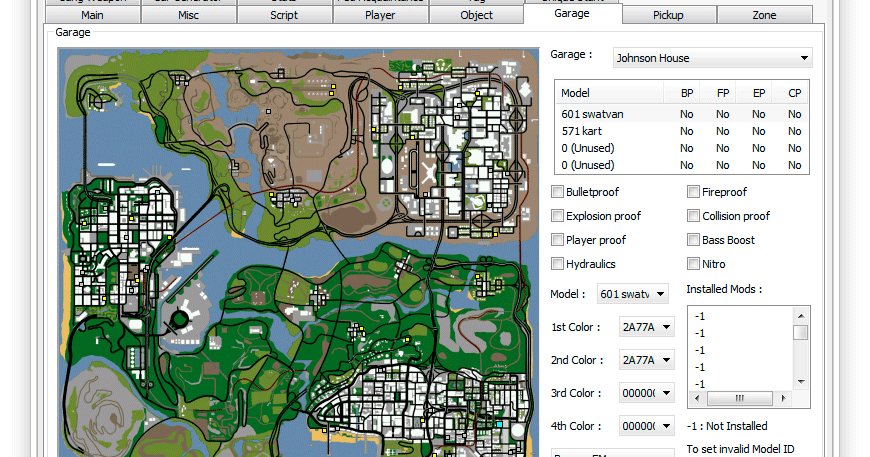Click the cyan garage marker on map

tap(499, 424)
